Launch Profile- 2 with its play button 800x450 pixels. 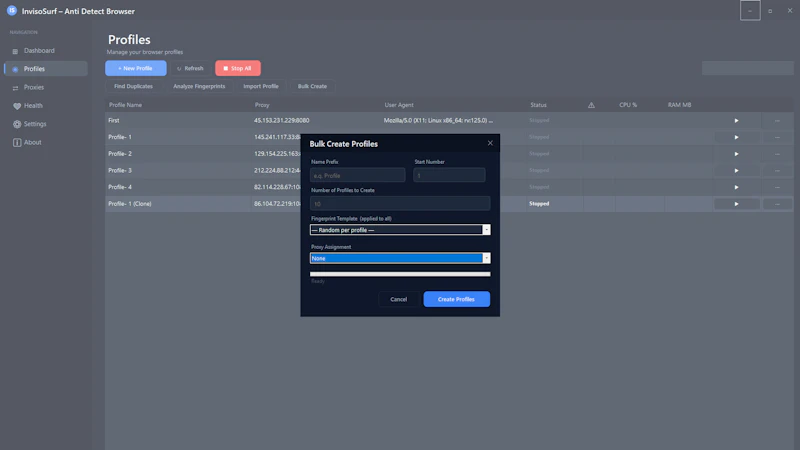tap(736, 154)
